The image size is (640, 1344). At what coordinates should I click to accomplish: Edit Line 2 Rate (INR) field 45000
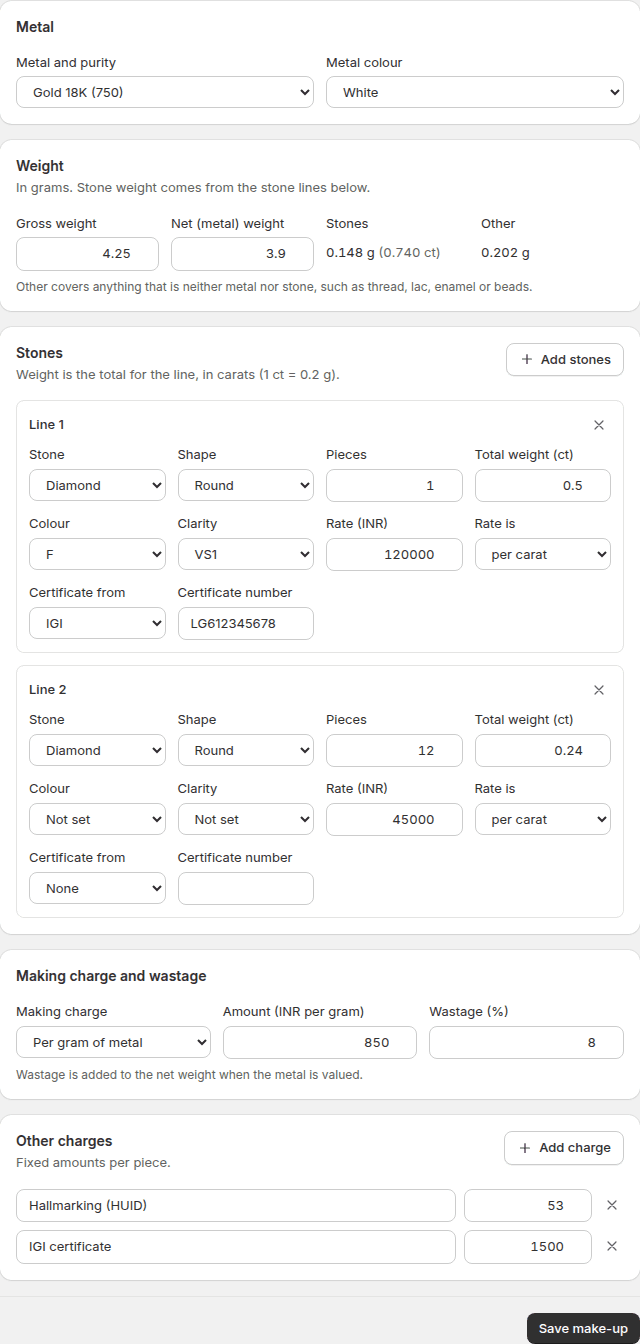[394, 819]
